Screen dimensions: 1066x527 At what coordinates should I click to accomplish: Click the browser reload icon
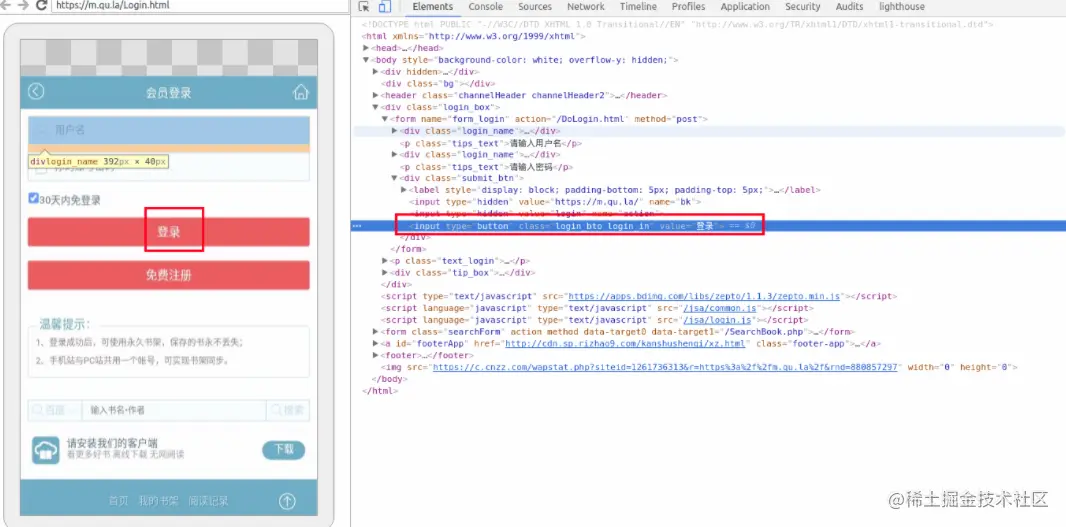(41, 5)
